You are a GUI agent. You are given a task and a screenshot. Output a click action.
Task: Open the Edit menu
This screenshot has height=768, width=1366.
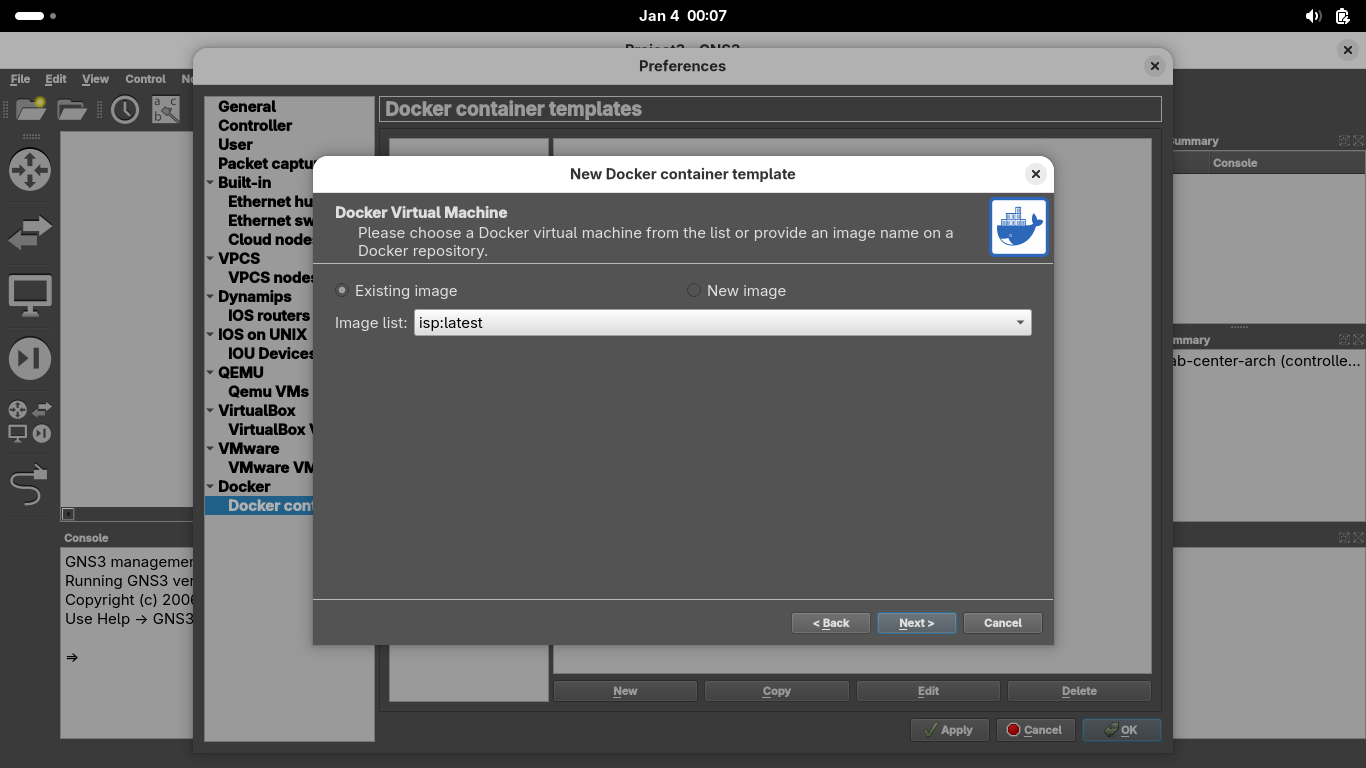point(56,79)
